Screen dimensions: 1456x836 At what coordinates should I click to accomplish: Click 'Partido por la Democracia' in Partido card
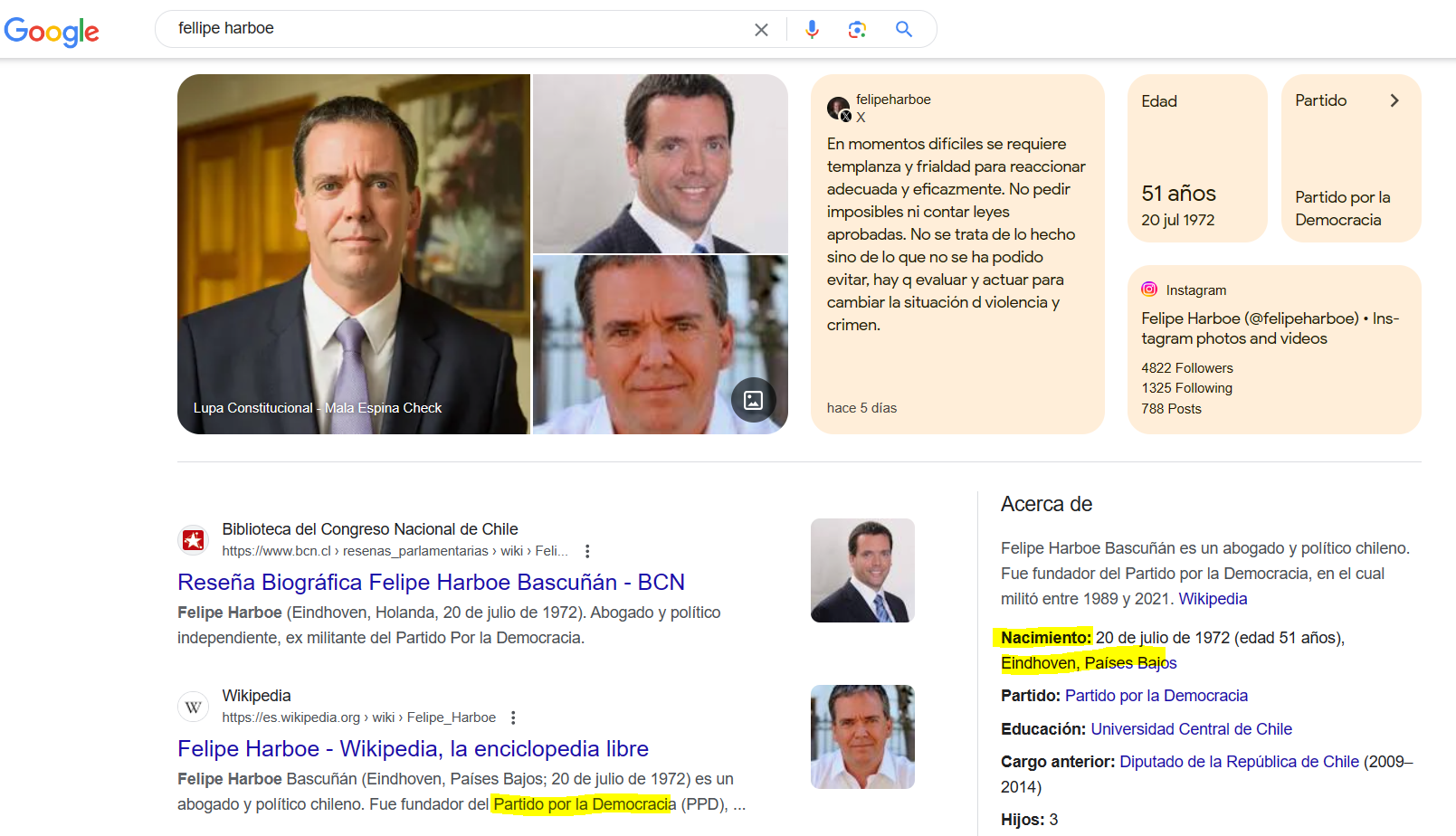coord(1342,208)
